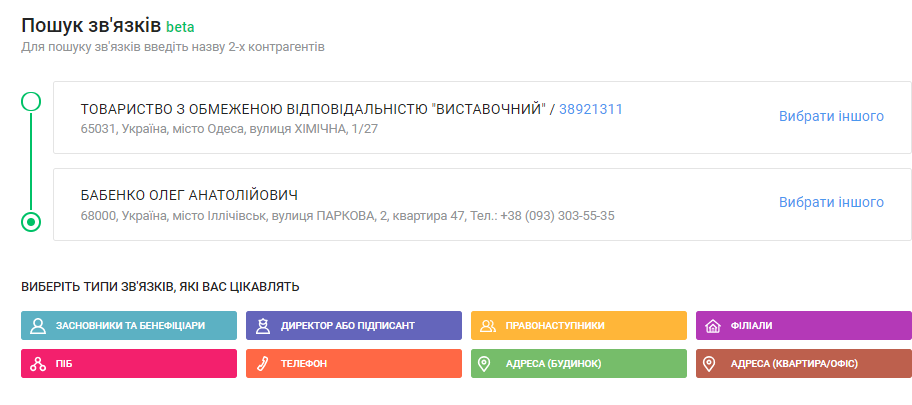Toggle the Засновники та бенефіціари link type
Image resolution: width=912 pixels, height=405 pixels.
tap(130, 326)
